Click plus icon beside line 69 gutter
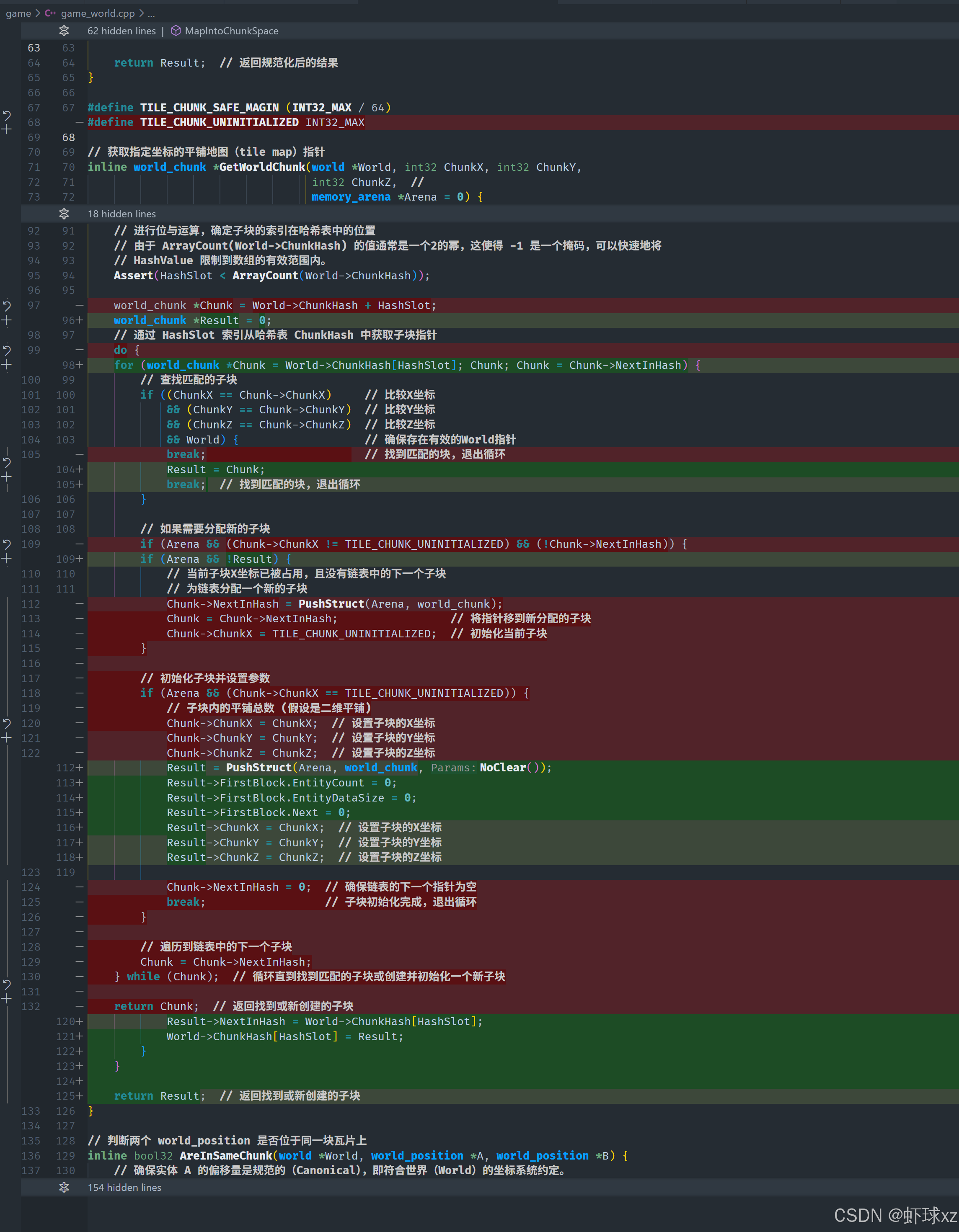 7,130
